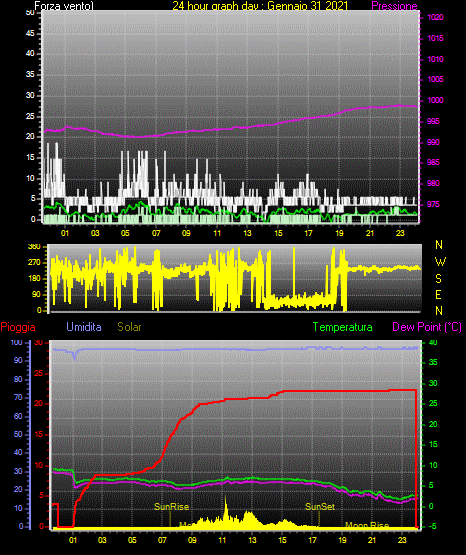Click the Dew Point (°C) legend label

pyautogui.click(x=427, y=327)
